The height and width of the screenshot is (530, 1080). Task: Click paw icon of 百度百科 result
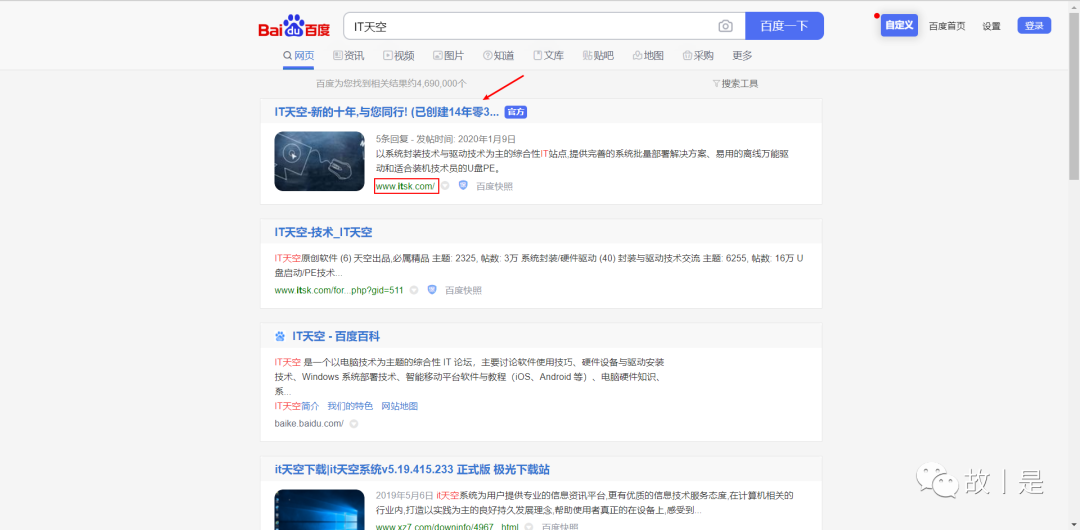[x=280, y=337]
